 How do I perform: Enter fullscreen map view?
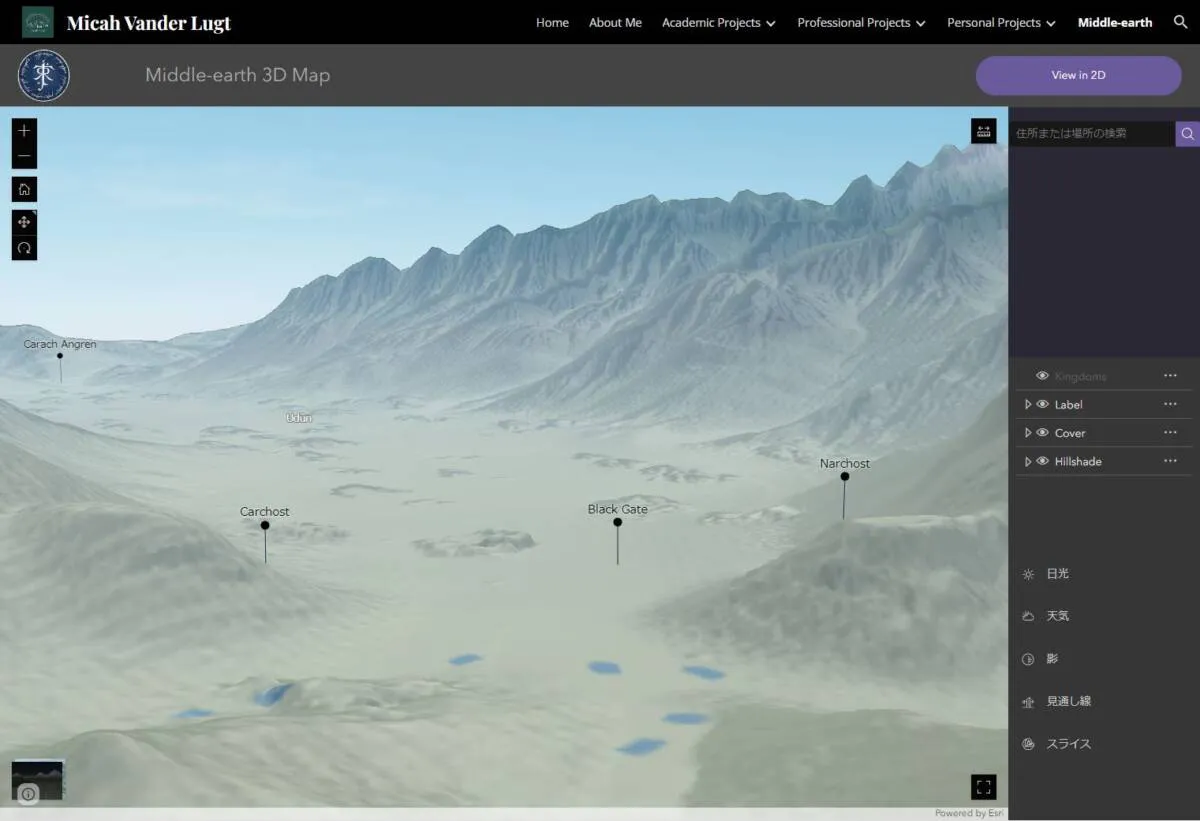click(983, 787)
